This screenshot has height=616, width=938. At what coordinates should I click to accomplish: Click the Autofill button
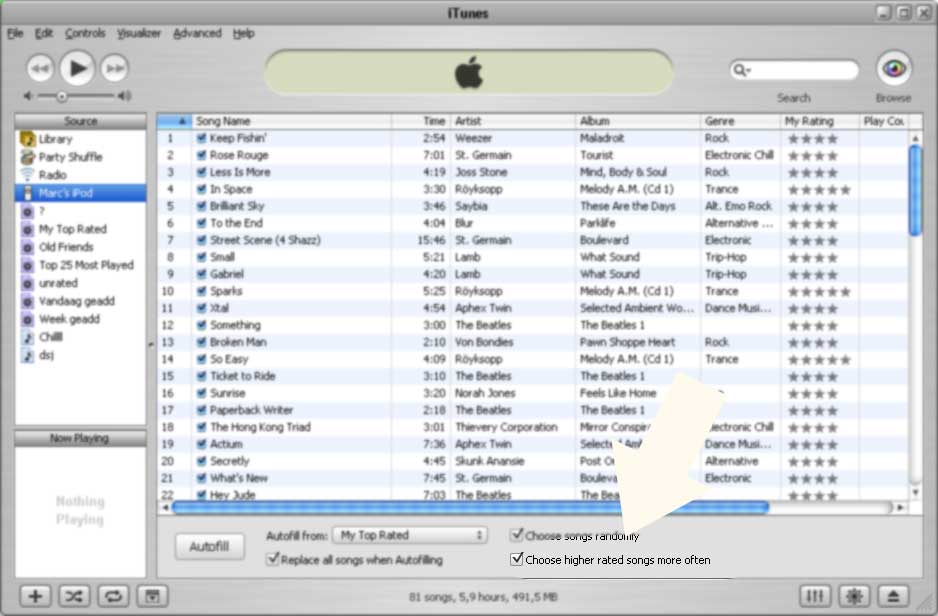tap(209, 547)
